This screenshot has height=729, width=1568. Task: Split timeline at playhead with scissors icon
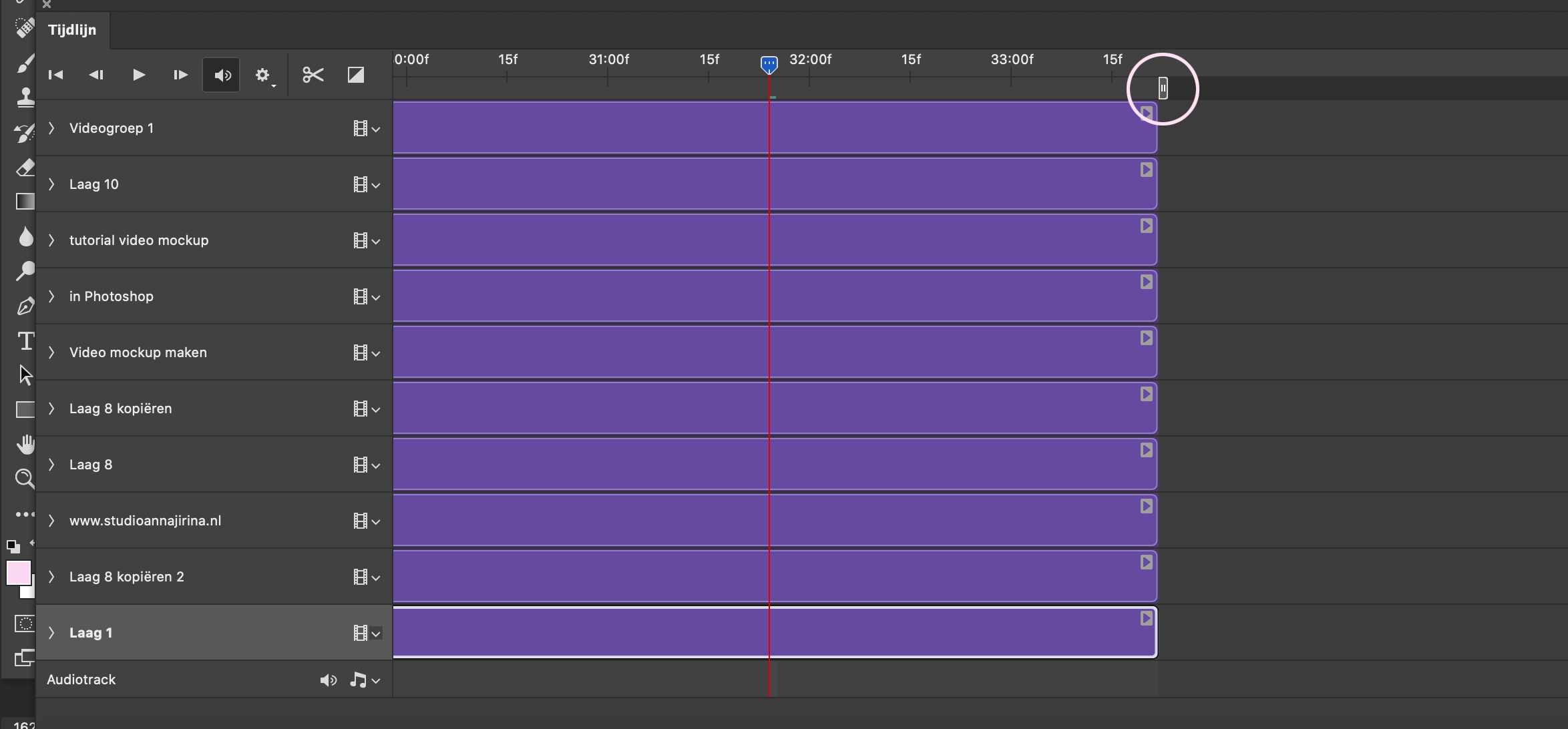tap(312, 75)
